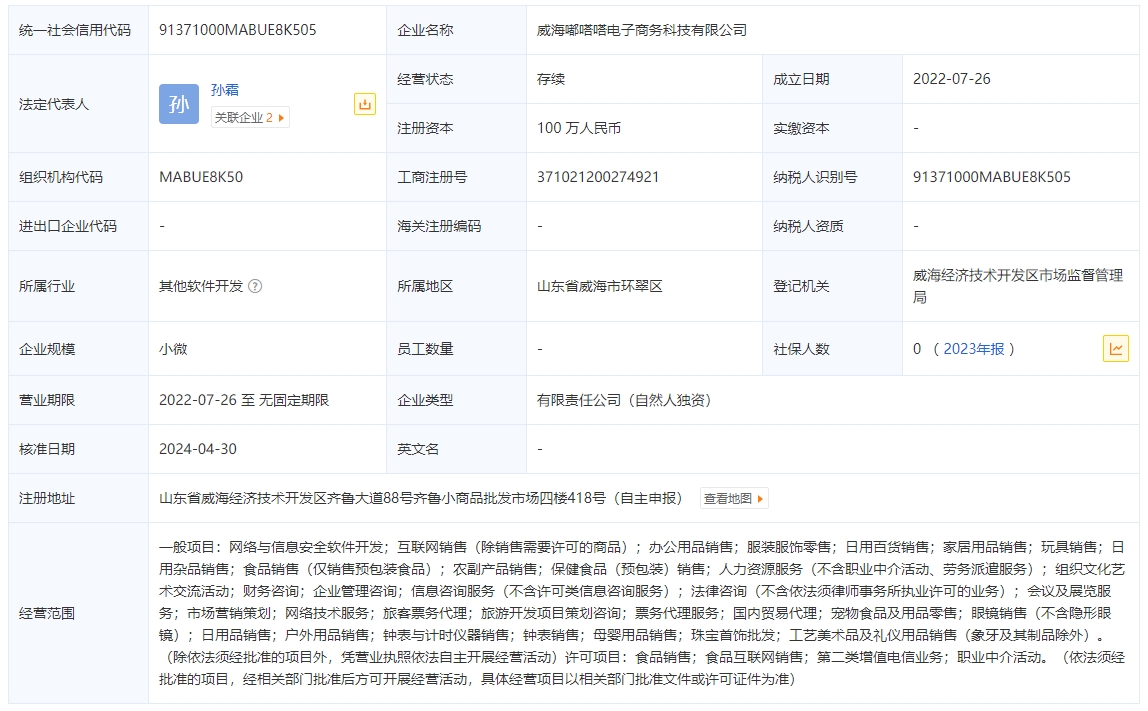Click the 员工数量 label

click(x=425, y=349)
